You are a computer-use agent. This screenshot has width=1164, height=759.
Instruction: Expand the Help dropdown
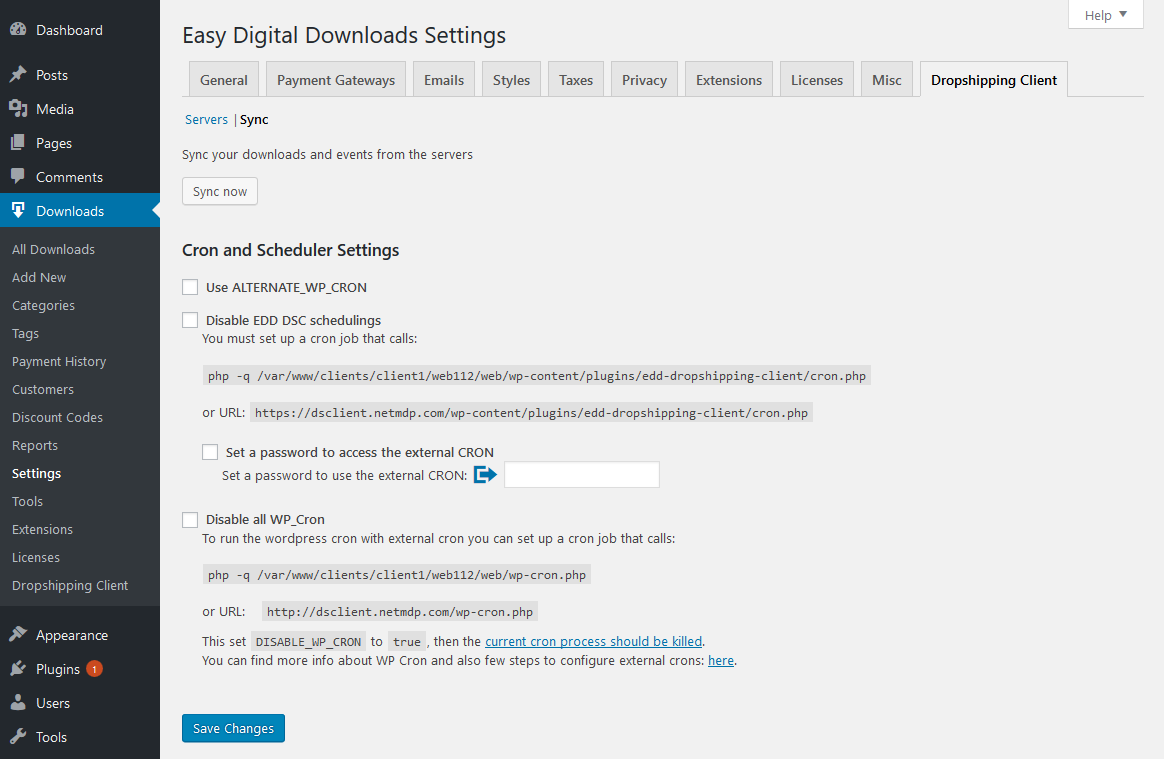pyautogui.click(x=1105, y=15)
